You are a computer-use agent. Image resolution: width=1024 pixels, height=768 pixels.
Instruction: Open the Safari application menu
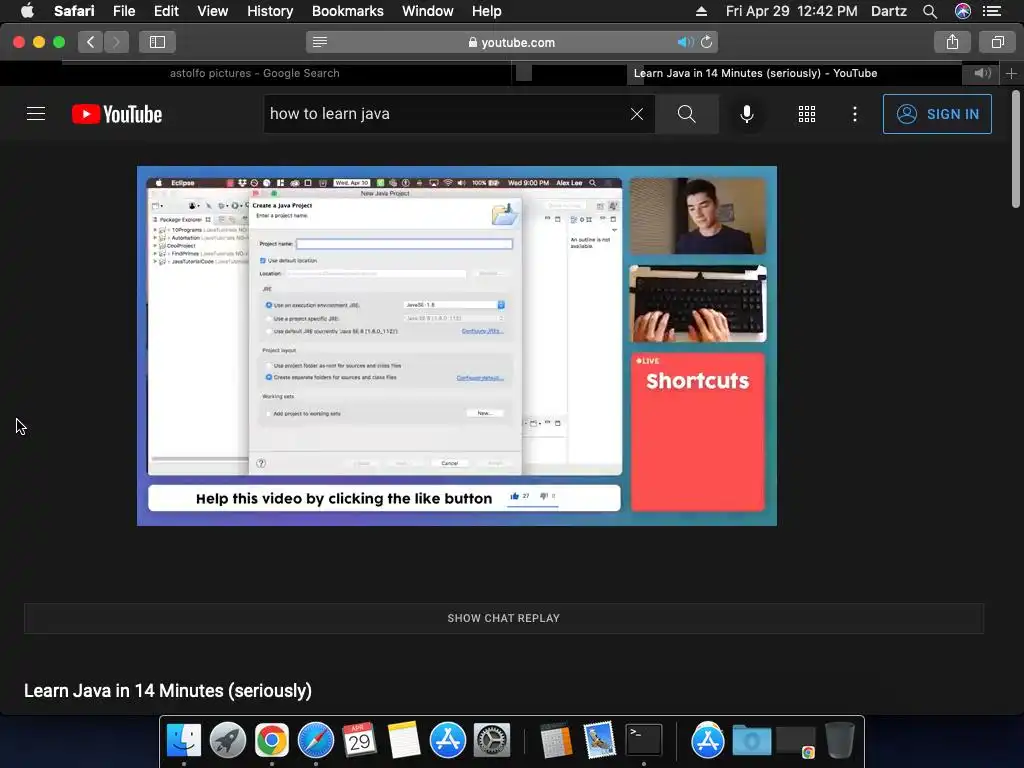pos(74,11)
